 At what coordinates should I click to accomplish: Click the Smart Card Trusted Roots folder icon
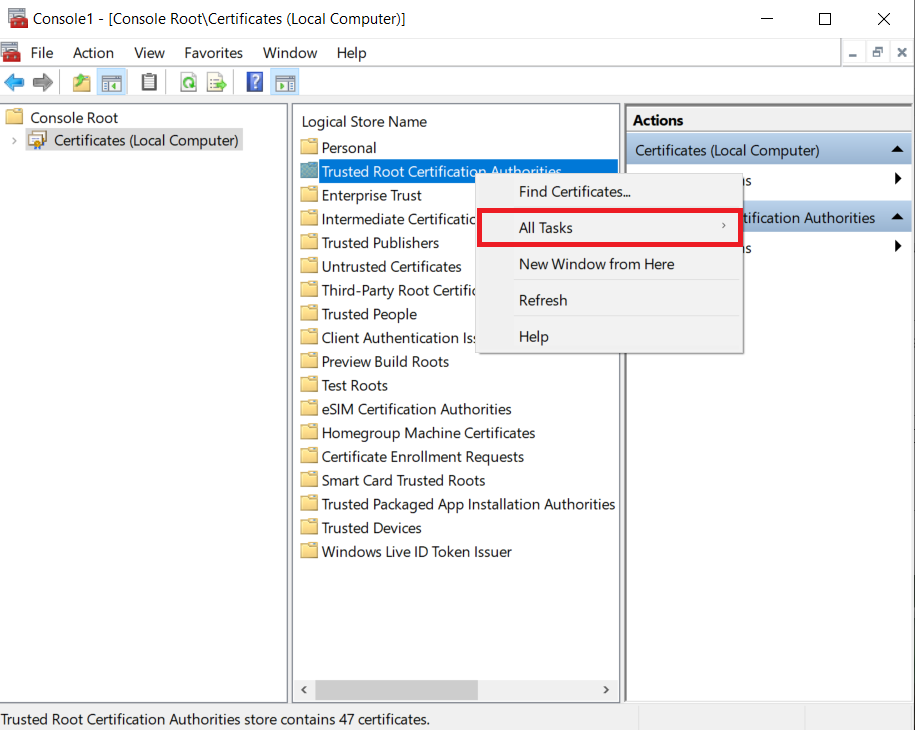click(x=309, y=479)
